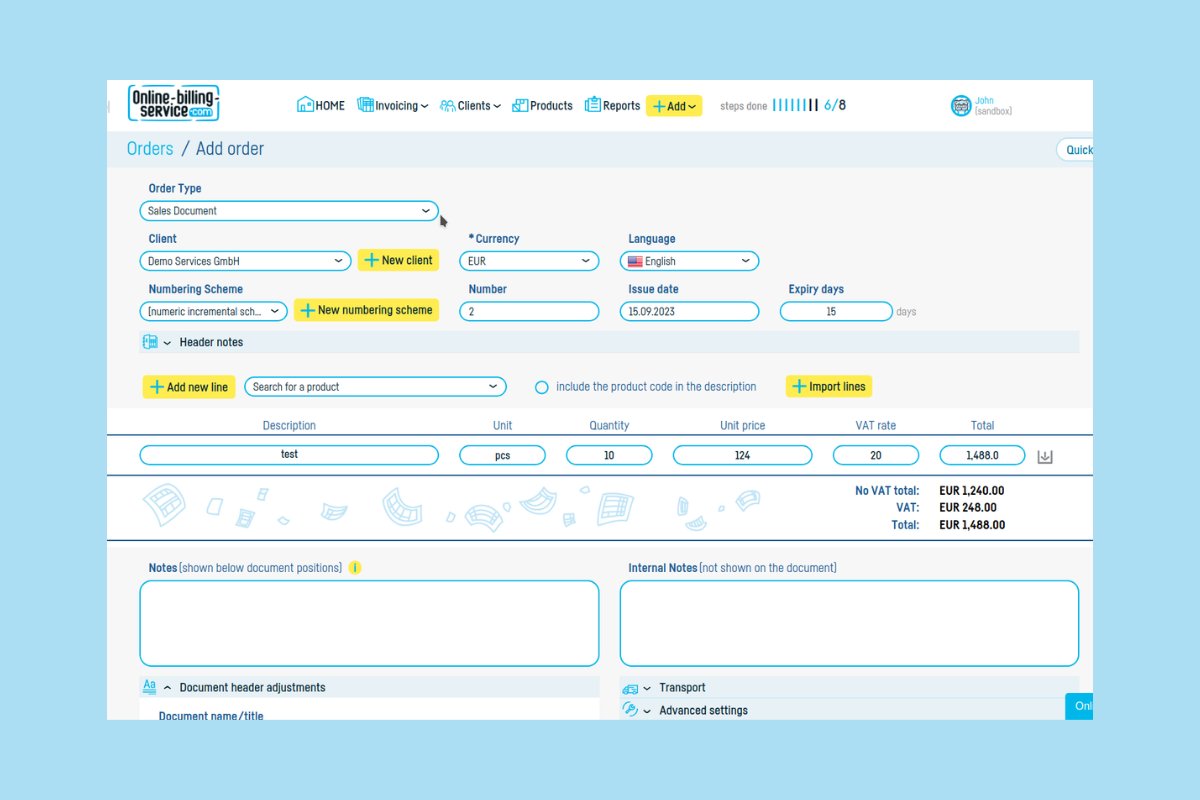Click the Issue date input field
Viewport: 1200px width, 800px height.
(689, 312)
